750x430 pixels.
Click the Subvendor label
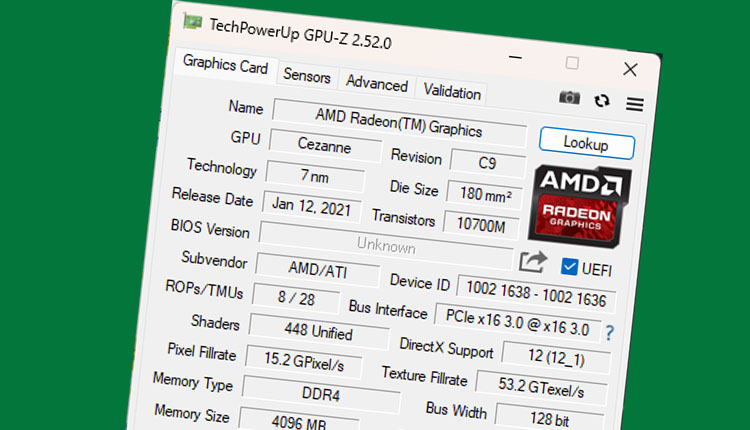[214, 259]
